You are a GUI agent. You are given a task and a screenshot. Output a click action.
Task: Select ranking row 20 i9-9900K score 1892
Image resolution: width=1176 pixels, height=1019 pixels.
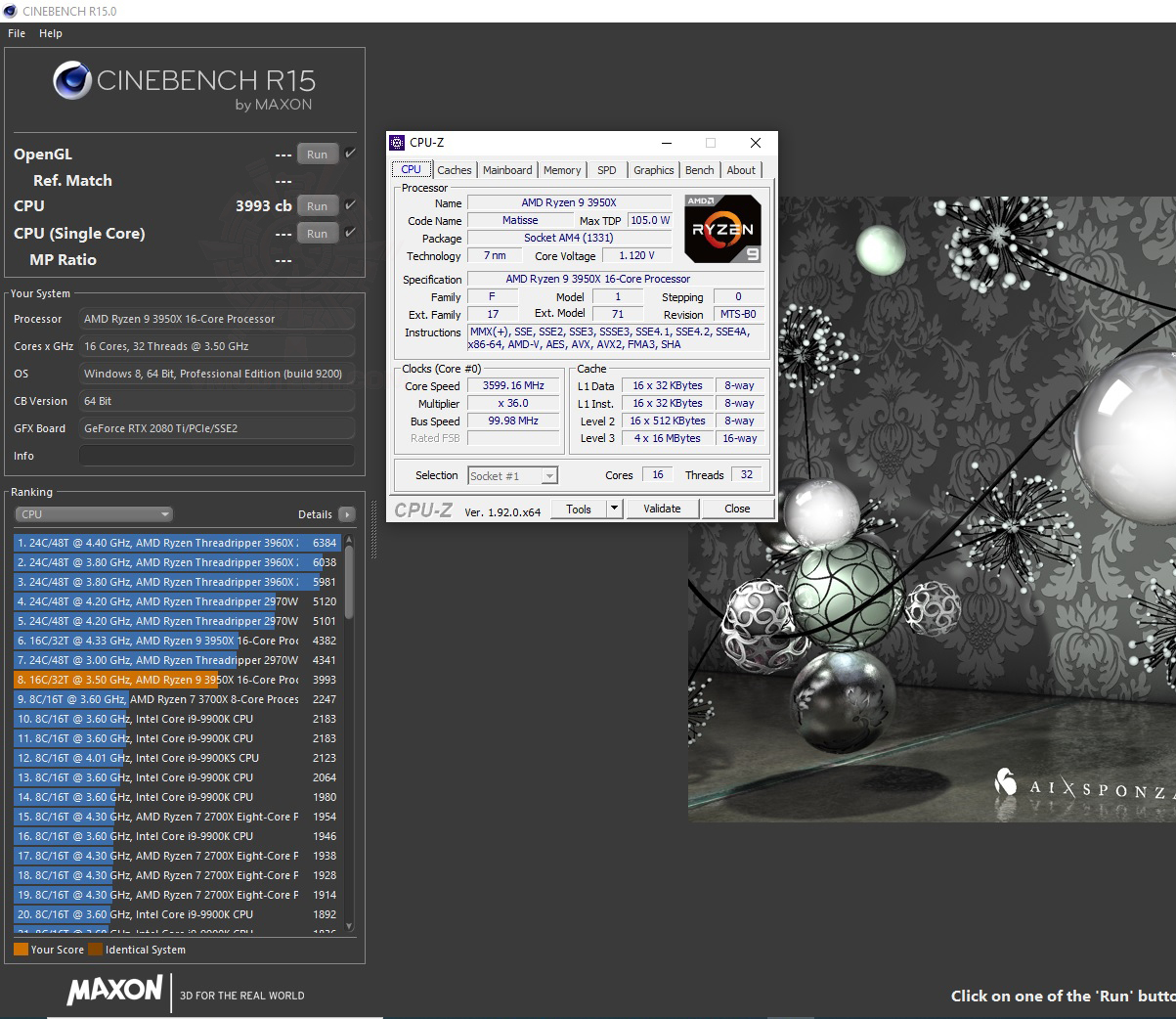coord(176,914)
